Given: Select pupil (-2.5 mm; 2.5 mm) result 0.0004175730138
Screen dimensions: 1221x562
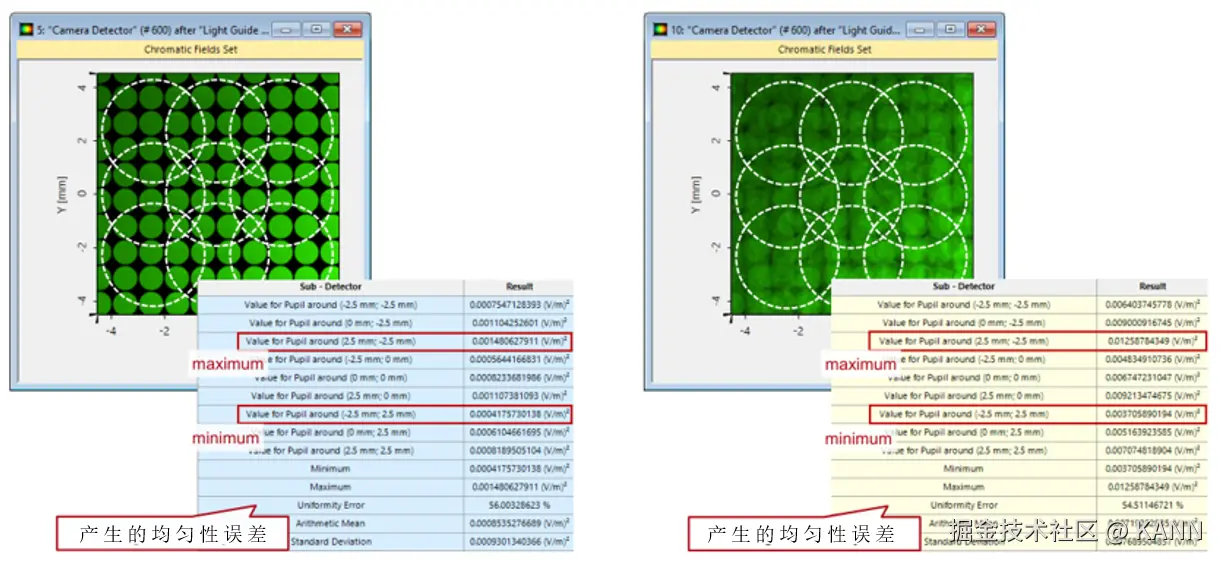Looking at the screenshot, I should 520,414.
